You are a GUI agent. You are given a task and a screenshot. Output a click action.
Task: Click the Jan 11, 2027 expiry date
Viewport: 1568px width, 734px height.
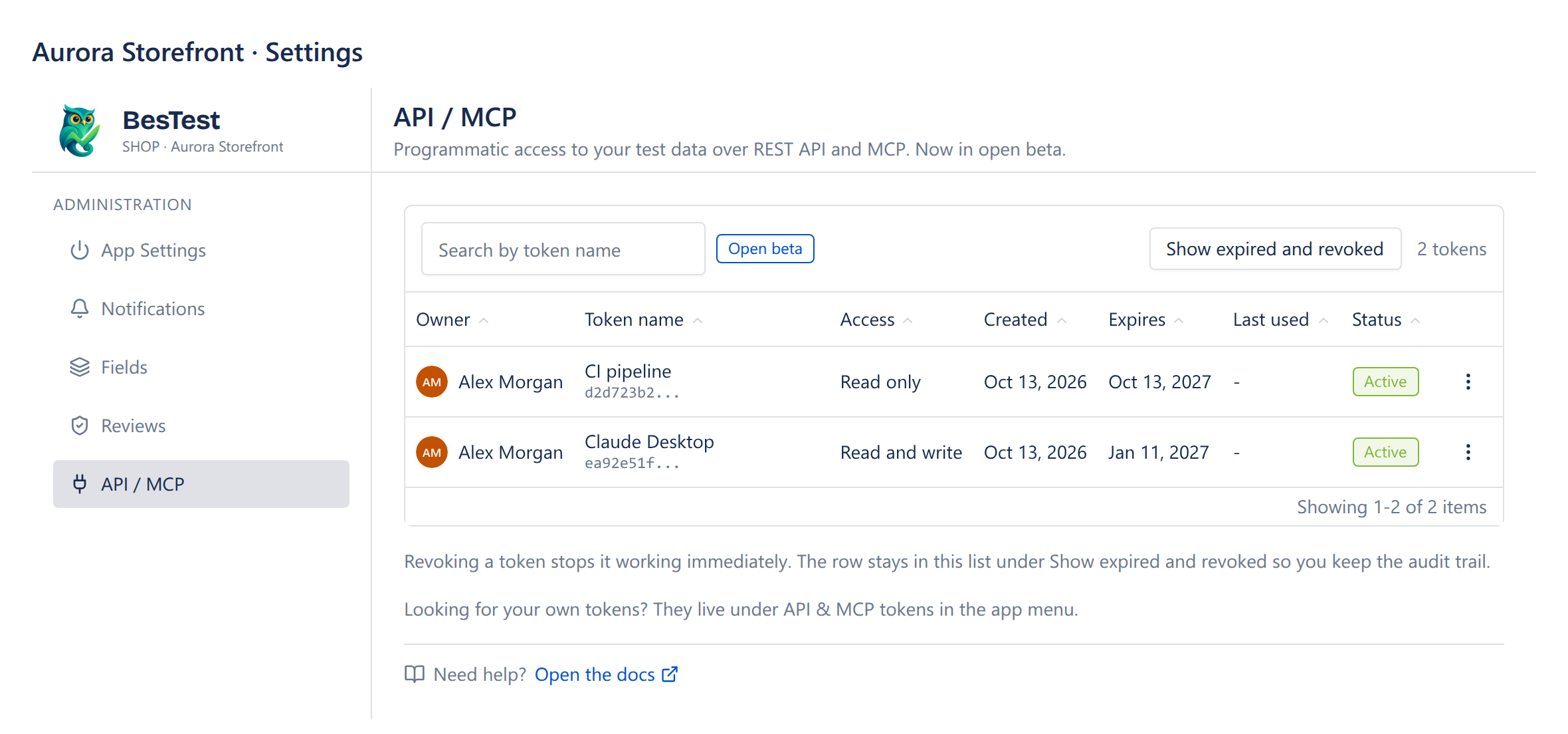click(x=1158, y=452)
